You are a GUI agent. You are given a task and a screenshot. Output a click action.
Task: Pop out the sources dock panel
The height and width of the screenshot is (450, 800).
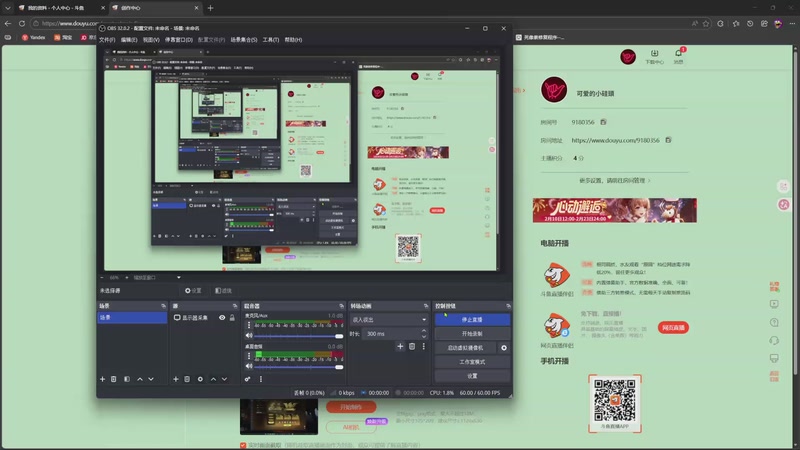click(235, 306)
